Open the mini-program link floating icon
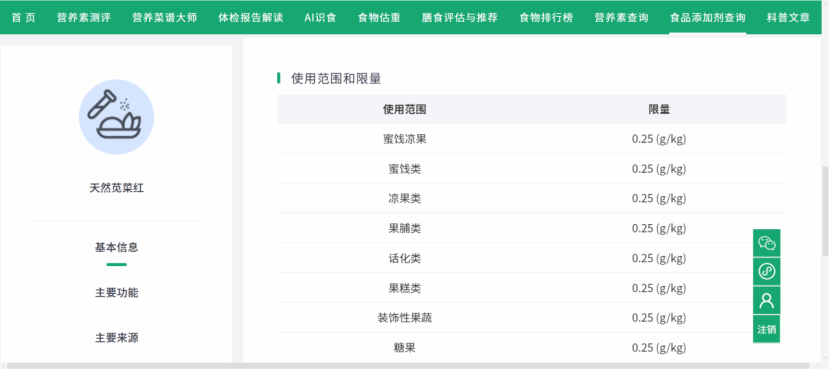This screenshot has height=369, width=830. click(766, 272)
